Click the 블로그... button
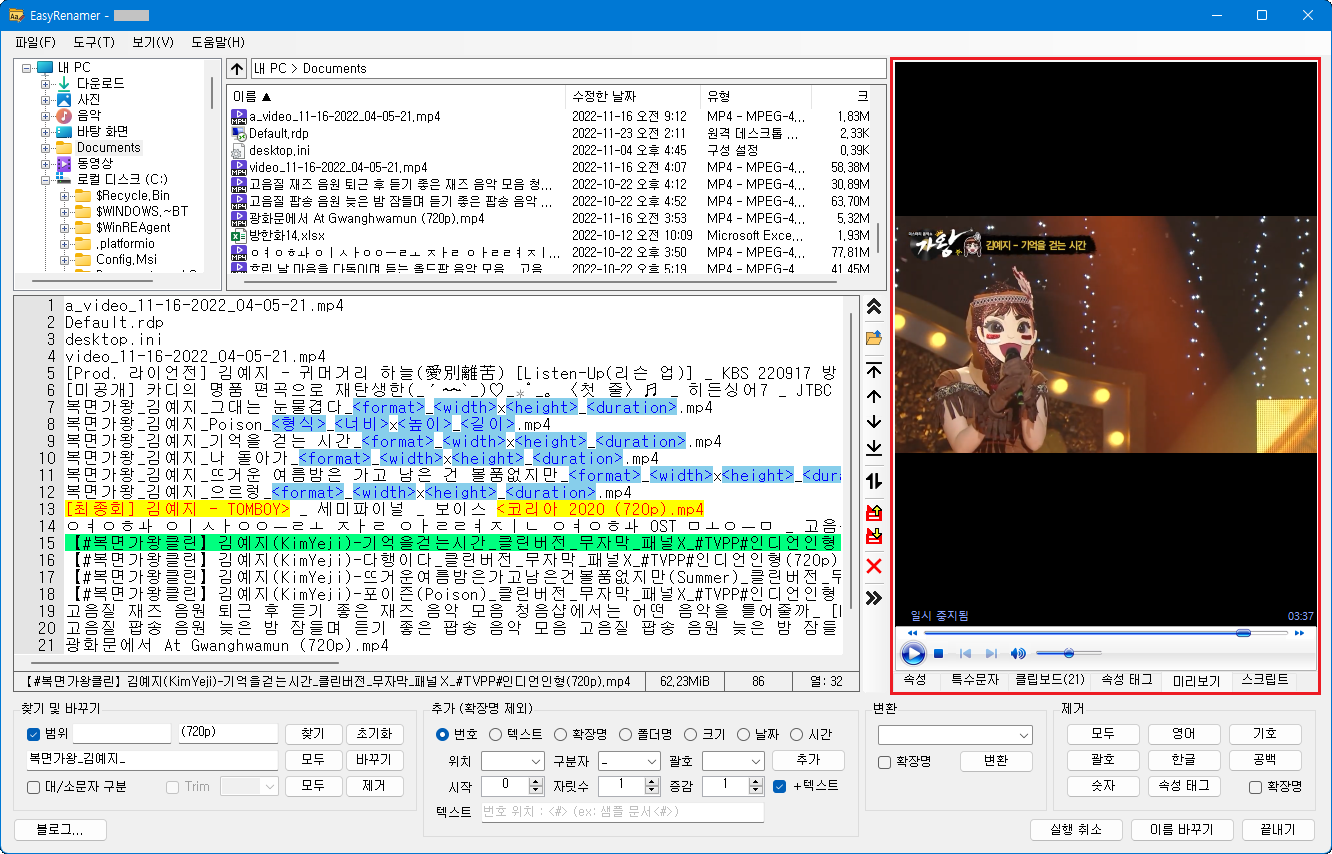This screenshot has height=854, width=1332. pyautogui.click(x=59, y=830)
